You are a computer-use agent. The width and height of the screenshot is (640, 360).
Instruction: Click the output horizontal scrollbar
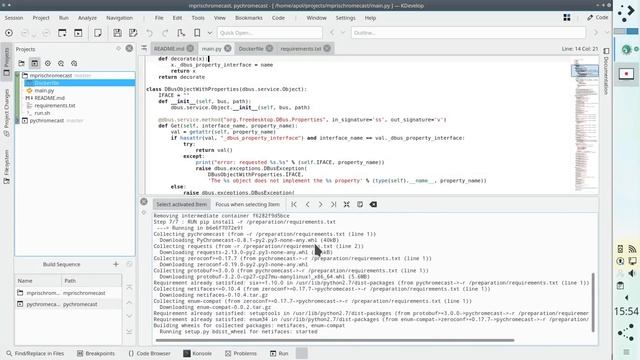point(335,340)
